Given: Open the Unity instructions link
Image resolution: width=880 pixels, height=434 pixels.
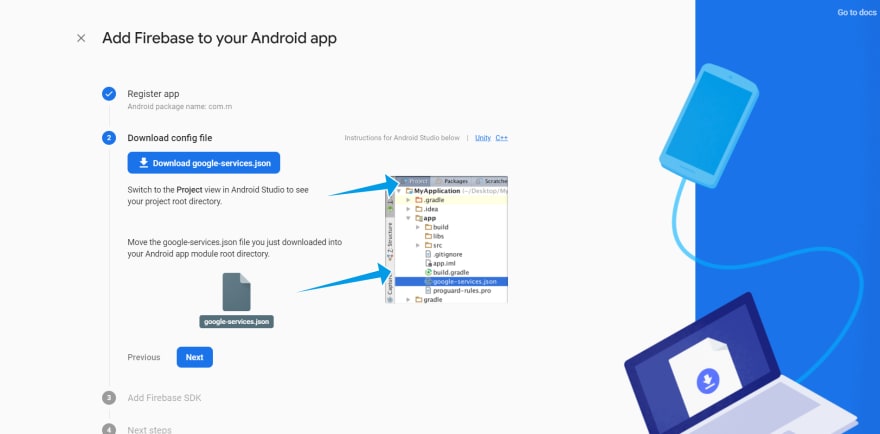Looking at the screenshot, I should pyautogui.click(x=483, y=138).
